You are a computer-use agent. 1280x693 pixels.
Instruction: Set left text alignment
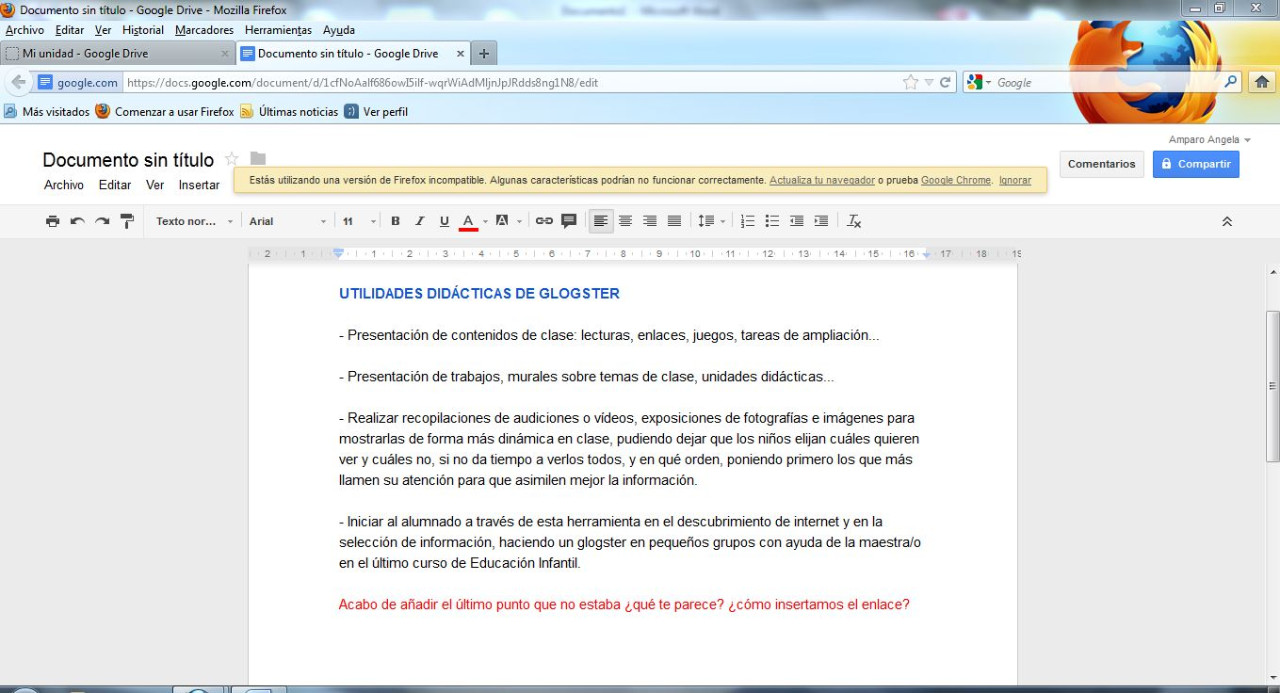pos(601,221)
